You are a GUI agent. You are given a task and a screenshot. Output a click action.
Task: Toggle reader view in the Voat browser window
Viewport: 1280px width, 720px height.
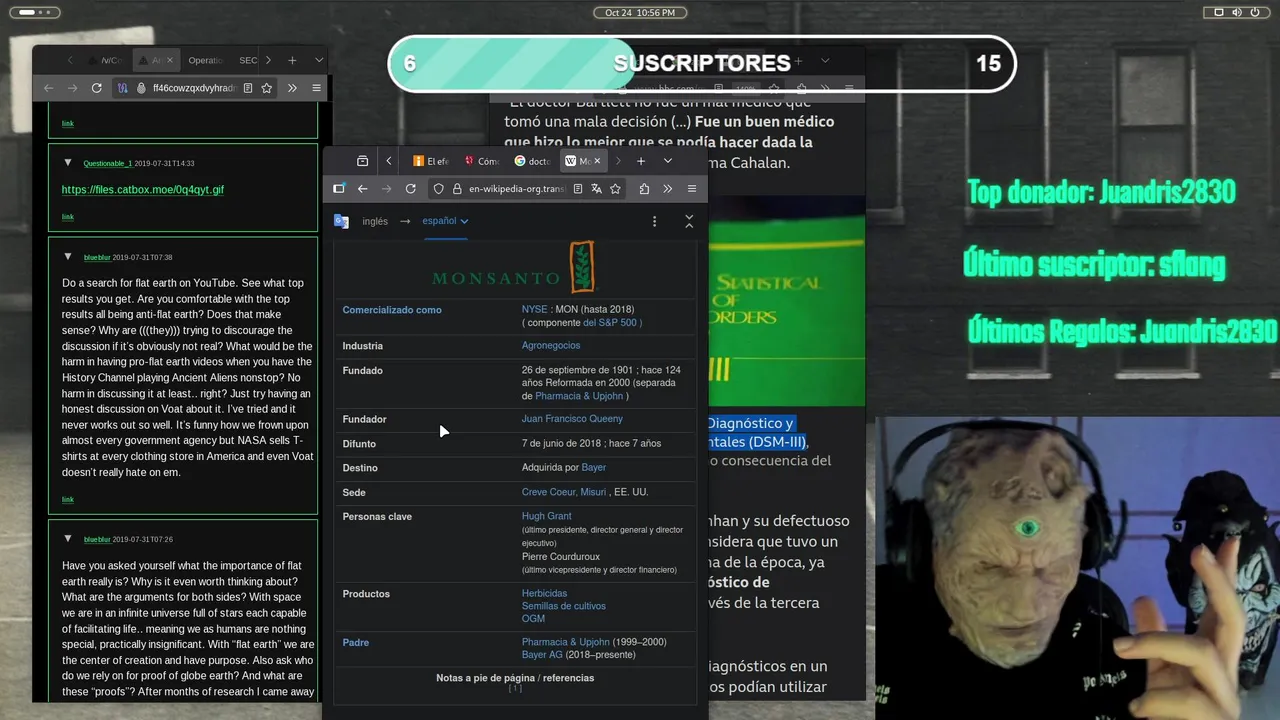(x=248, y=88)
